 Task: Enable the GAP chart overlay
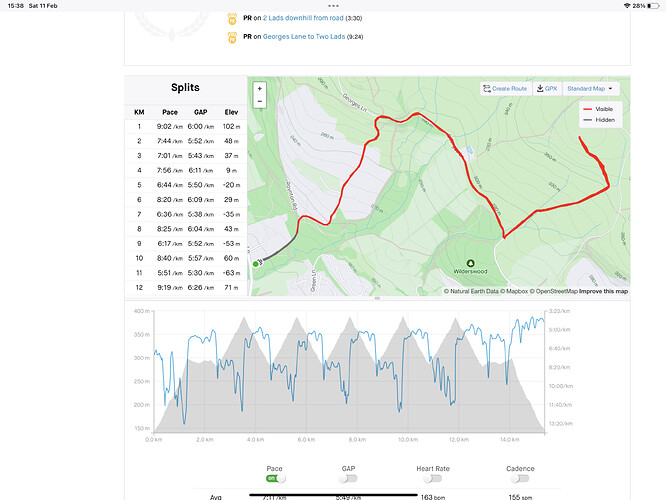[x=349, y=478]
